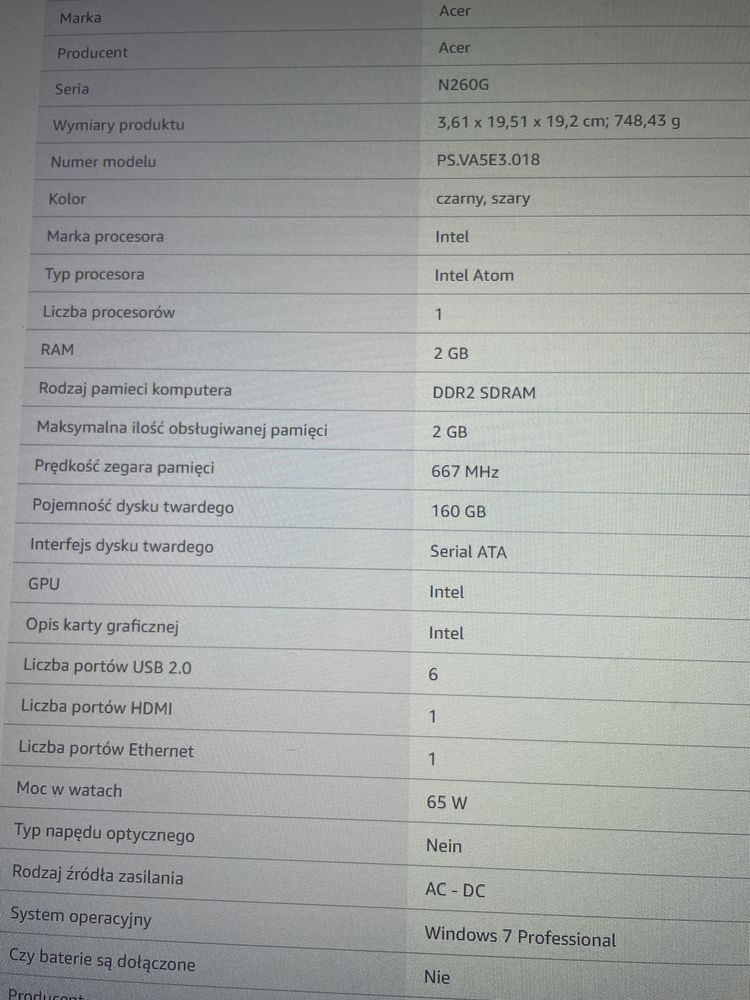Screen dimensions: 750x1000
Task: Click the Producent row's Acer value
Action: [x=454, y=48]
